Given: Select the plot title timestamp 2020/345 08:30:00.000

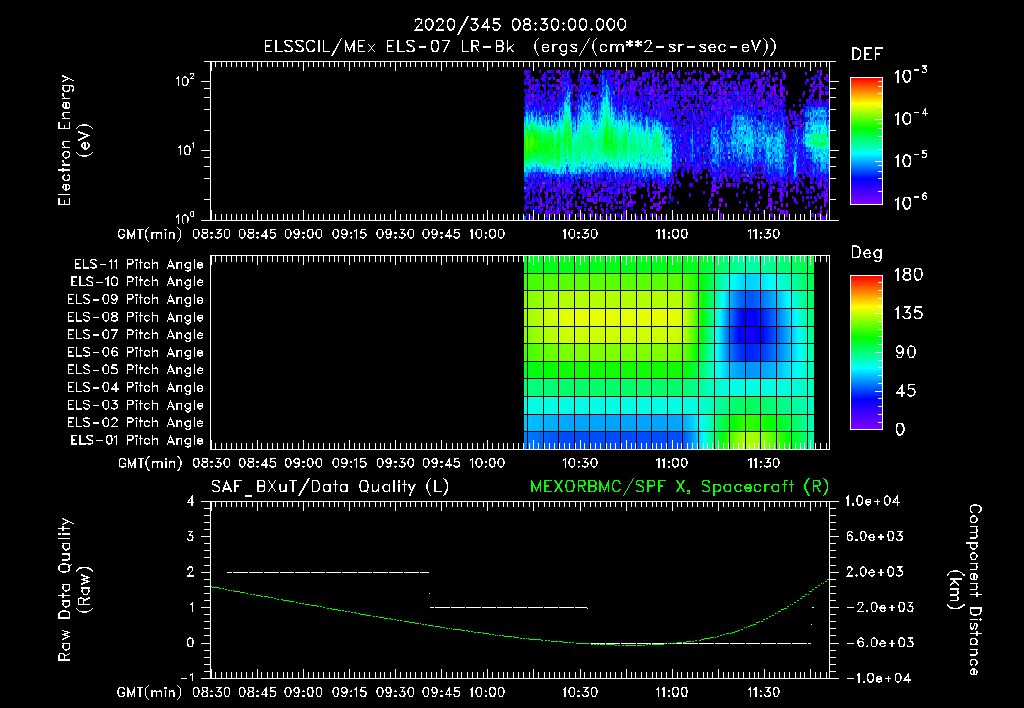Looking at the screenshot, I should click(520, 25).
